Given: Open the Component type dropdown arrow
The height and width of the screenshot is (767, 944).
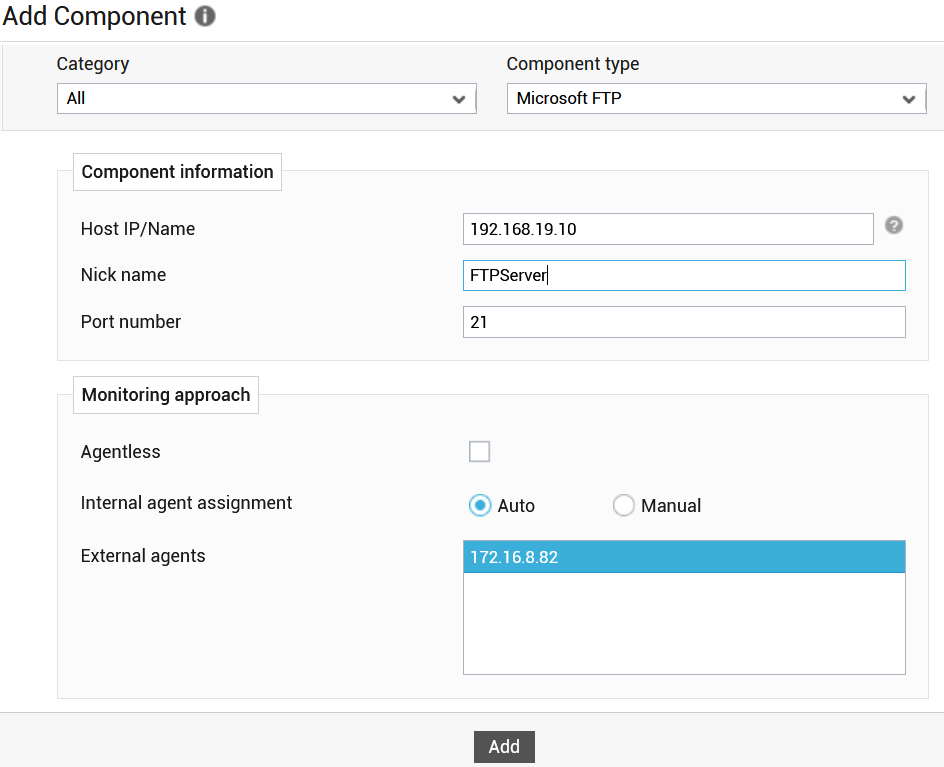Looking at the screenshot, I should click(x=908, y=99).
